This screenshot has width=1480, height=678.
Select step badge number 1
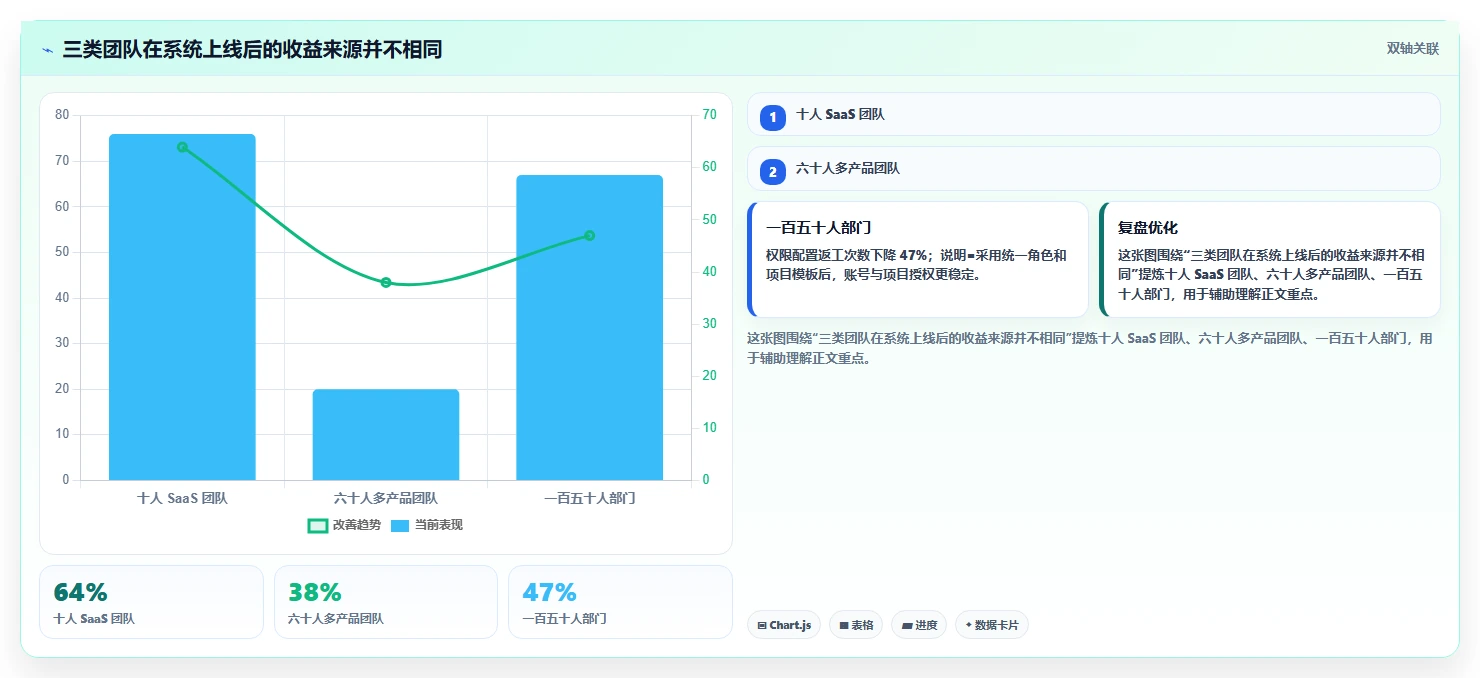point(773,117)
